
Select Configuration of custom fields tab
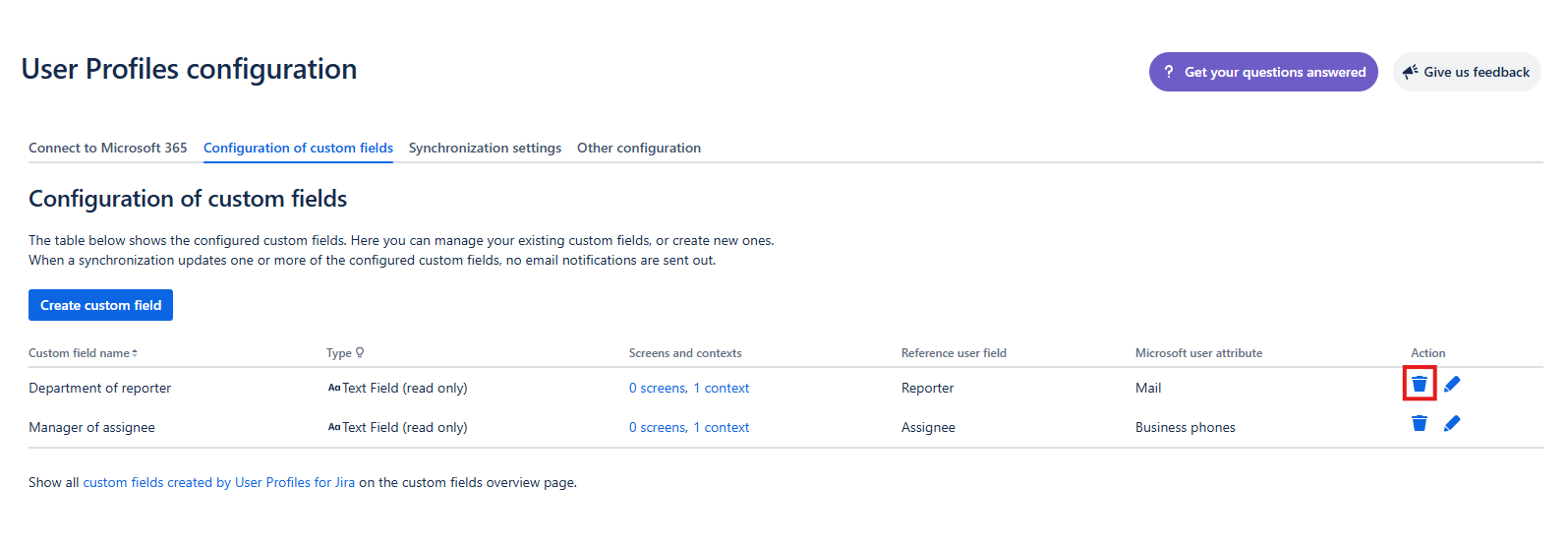point(298,148)
